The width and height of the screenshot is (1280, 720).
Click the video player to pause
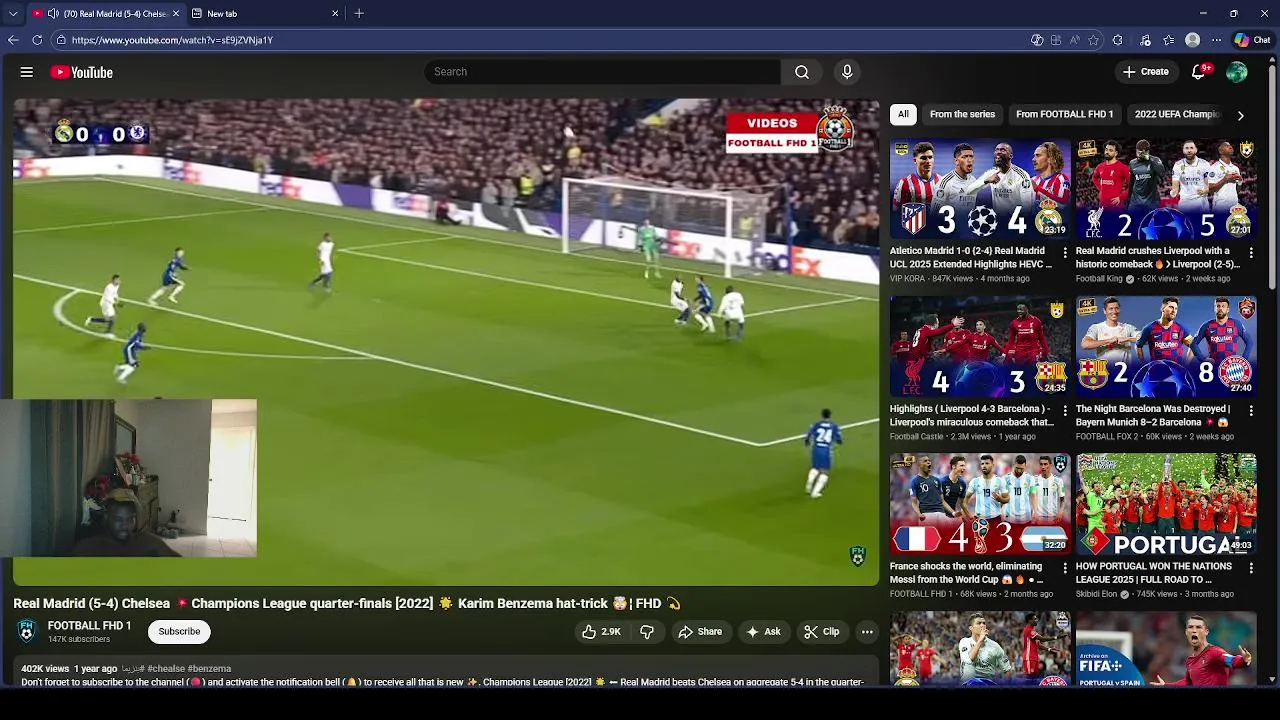(446, 342)
